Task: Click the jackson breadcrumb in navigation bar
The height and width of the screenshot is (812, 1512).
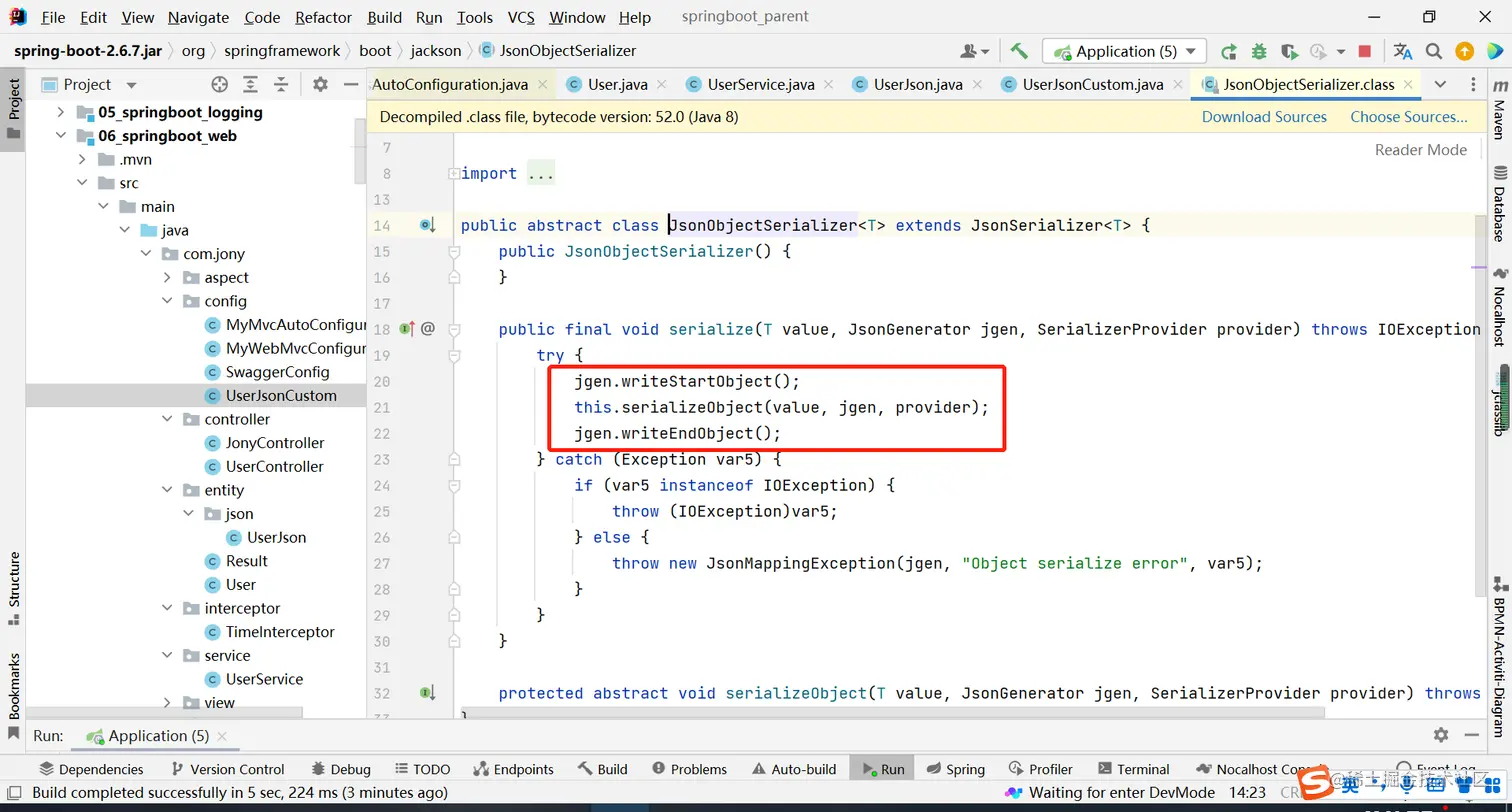Action: pos(435,51)
